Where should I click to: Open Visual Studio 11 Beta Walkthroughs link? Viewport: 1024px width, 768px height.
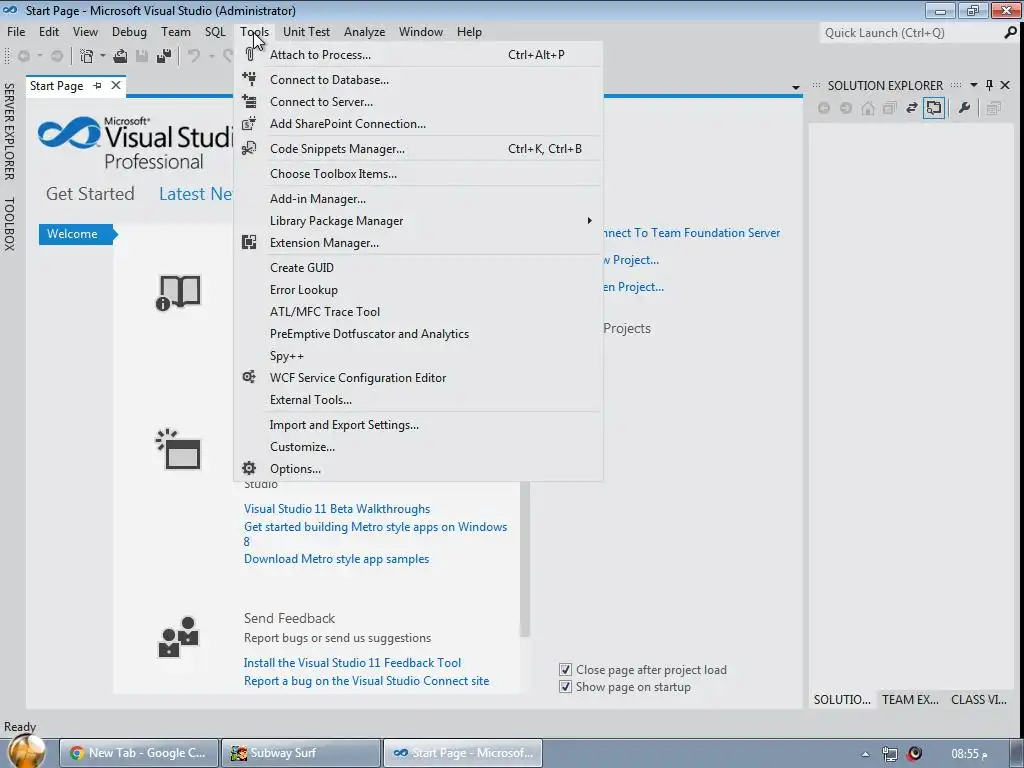point(337,509)
